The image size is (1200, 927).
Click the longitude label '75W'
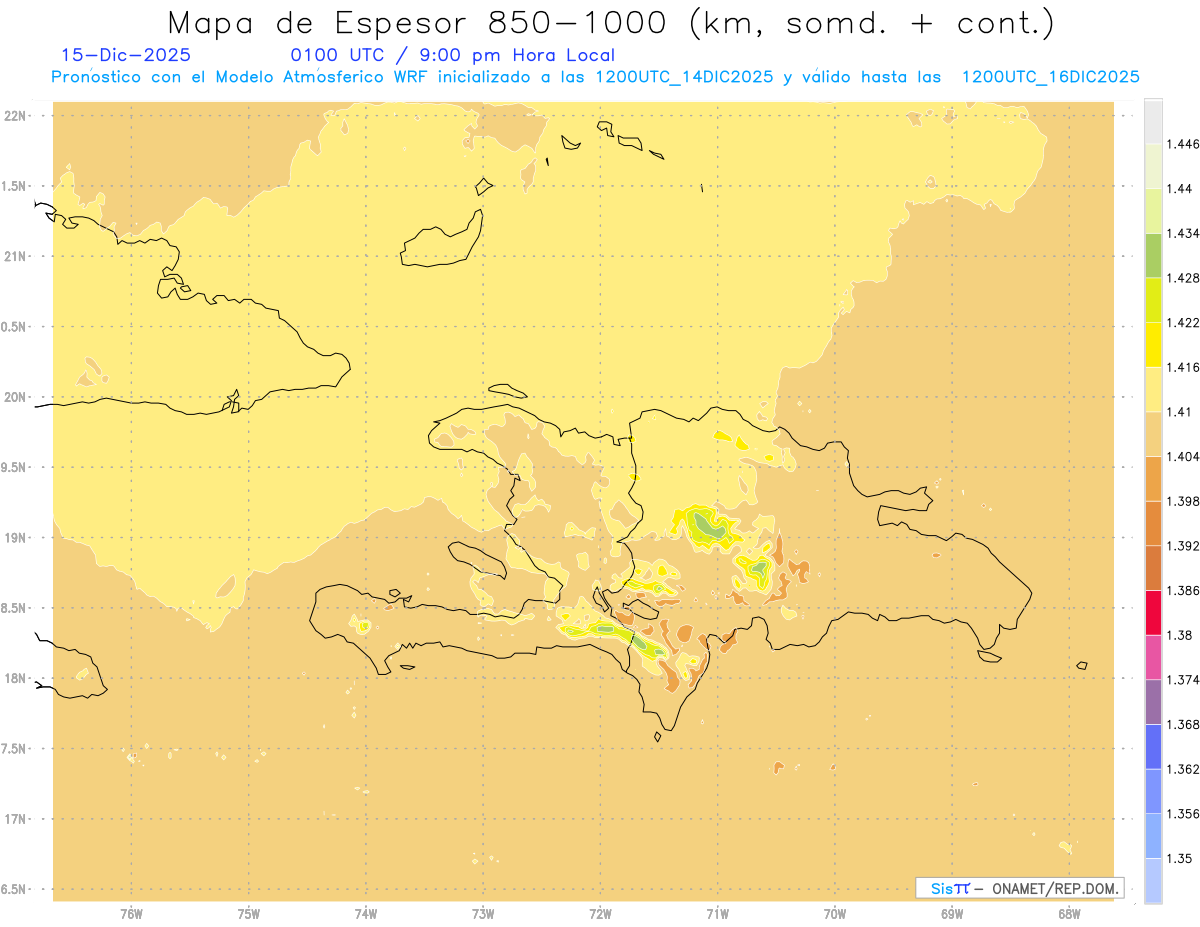tap(249, 914)
